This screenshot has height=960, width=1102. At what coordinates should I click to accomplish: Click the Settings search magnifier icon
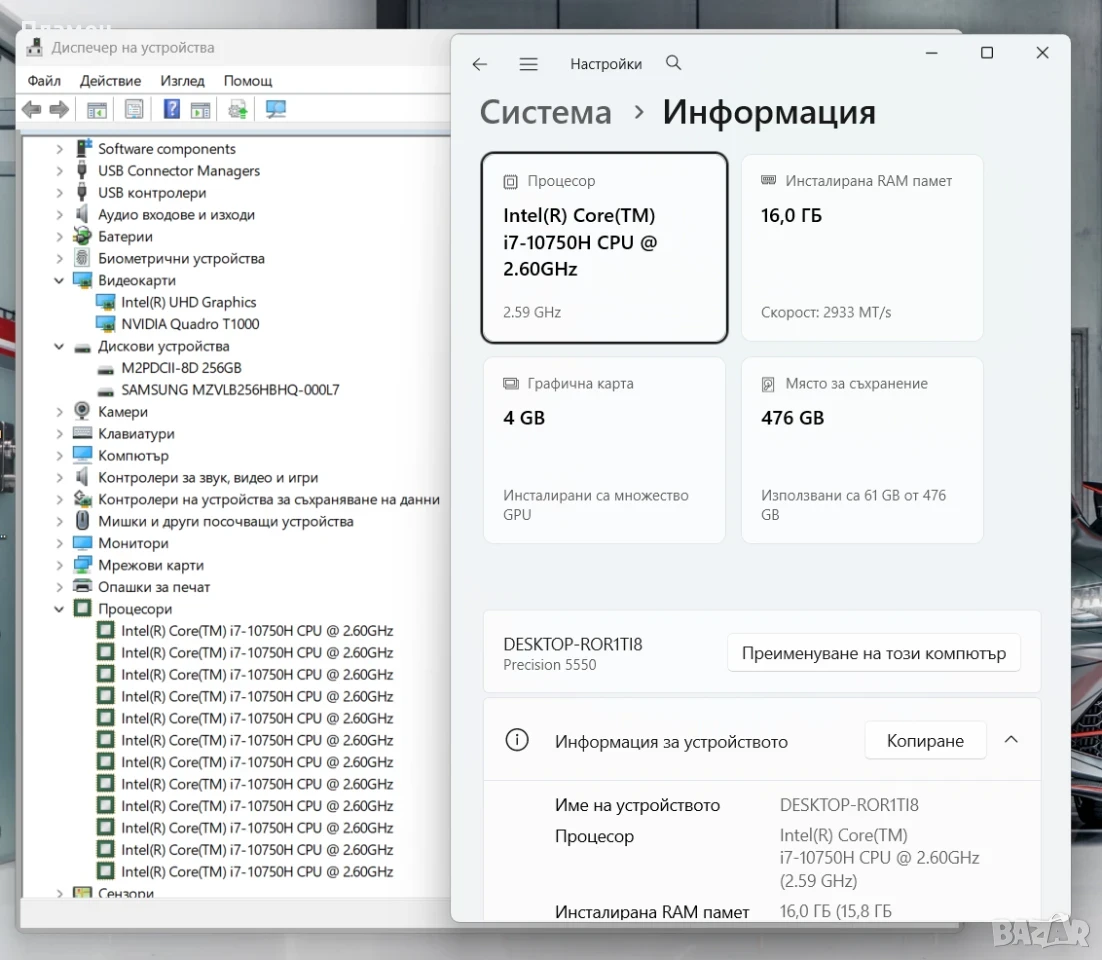coord(673,63)
